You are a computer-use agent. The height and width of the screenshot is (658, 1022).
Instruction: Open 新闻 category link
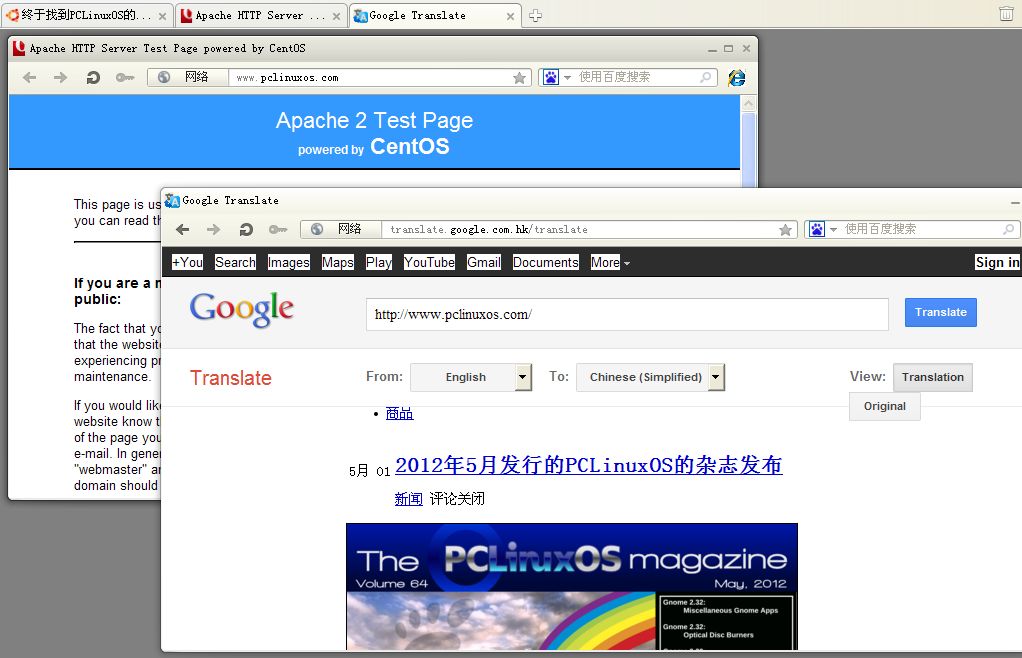point(409,499)
